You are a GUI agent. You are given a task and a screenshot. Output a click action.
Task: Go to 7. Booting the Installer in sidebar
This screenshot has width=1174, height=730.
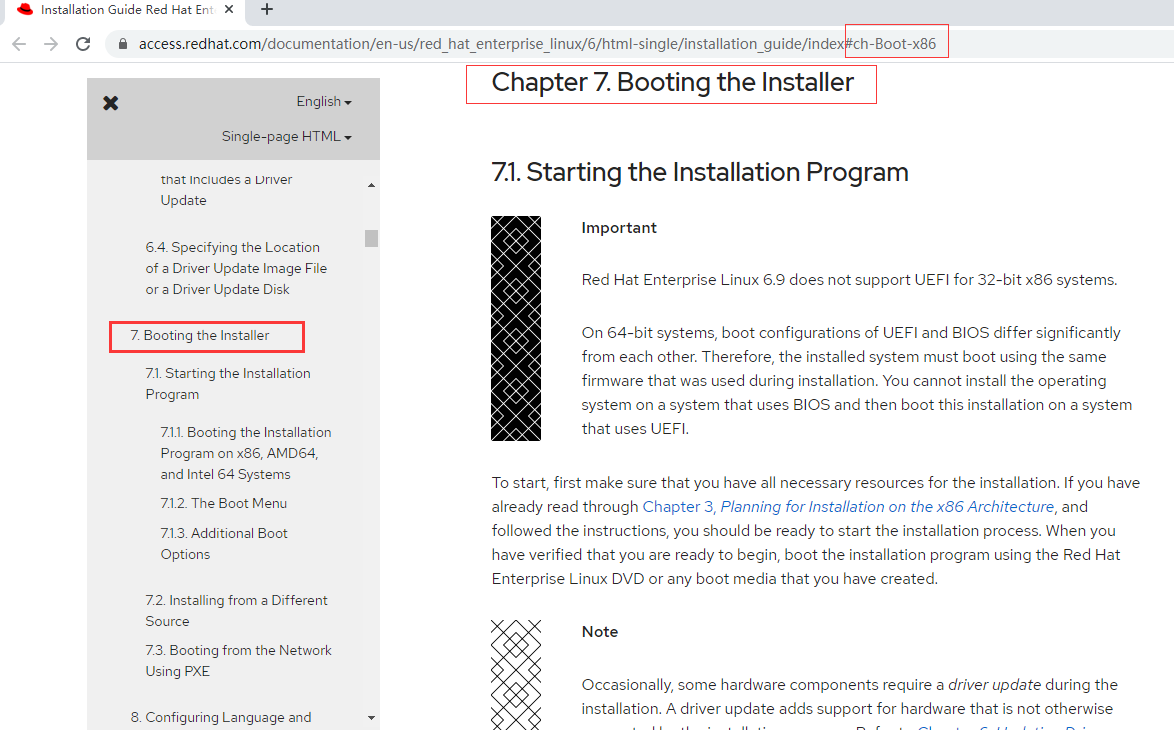click(200, 335)
